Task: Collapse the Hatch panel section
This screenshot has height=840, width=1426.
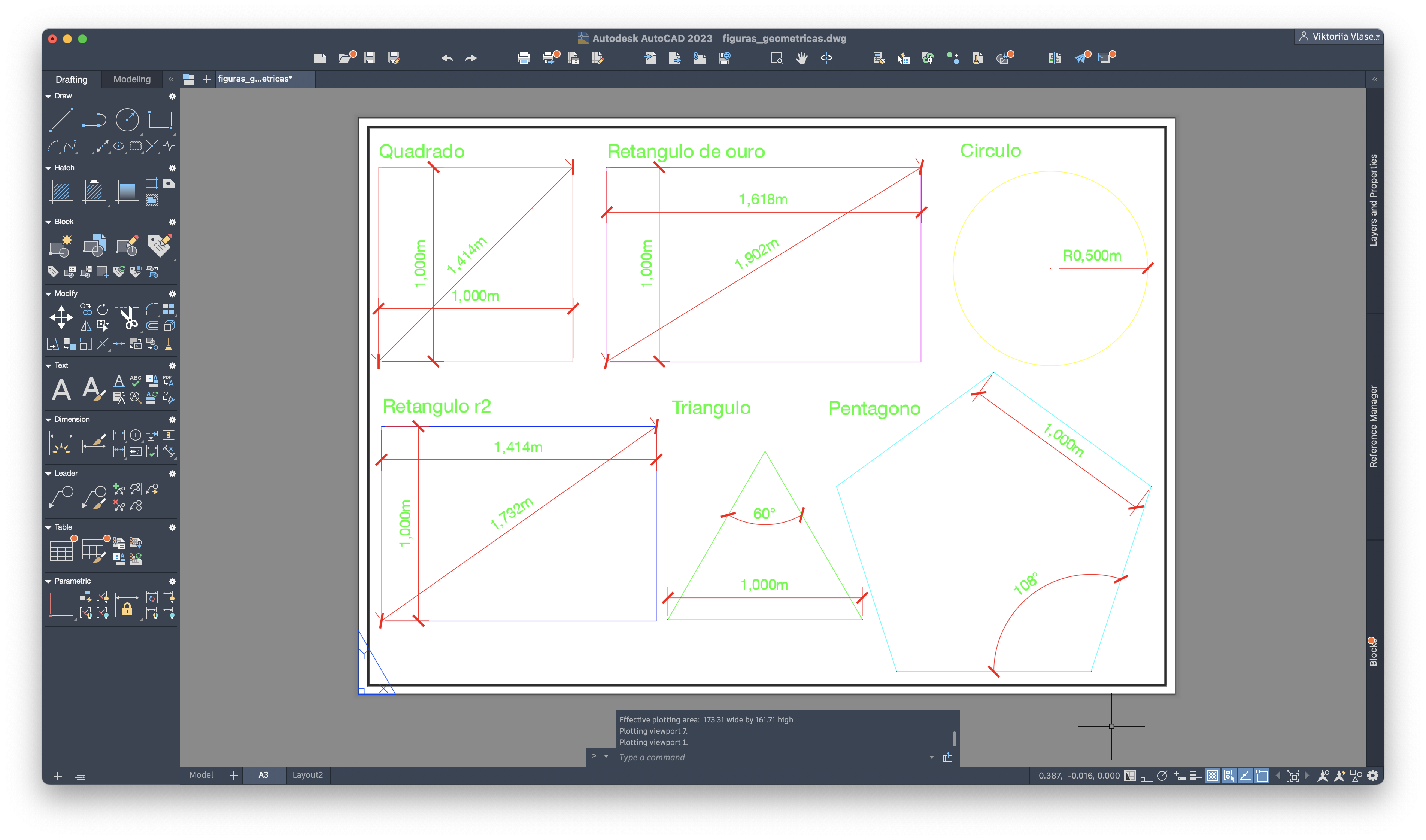Action: (x=49, y=168)
